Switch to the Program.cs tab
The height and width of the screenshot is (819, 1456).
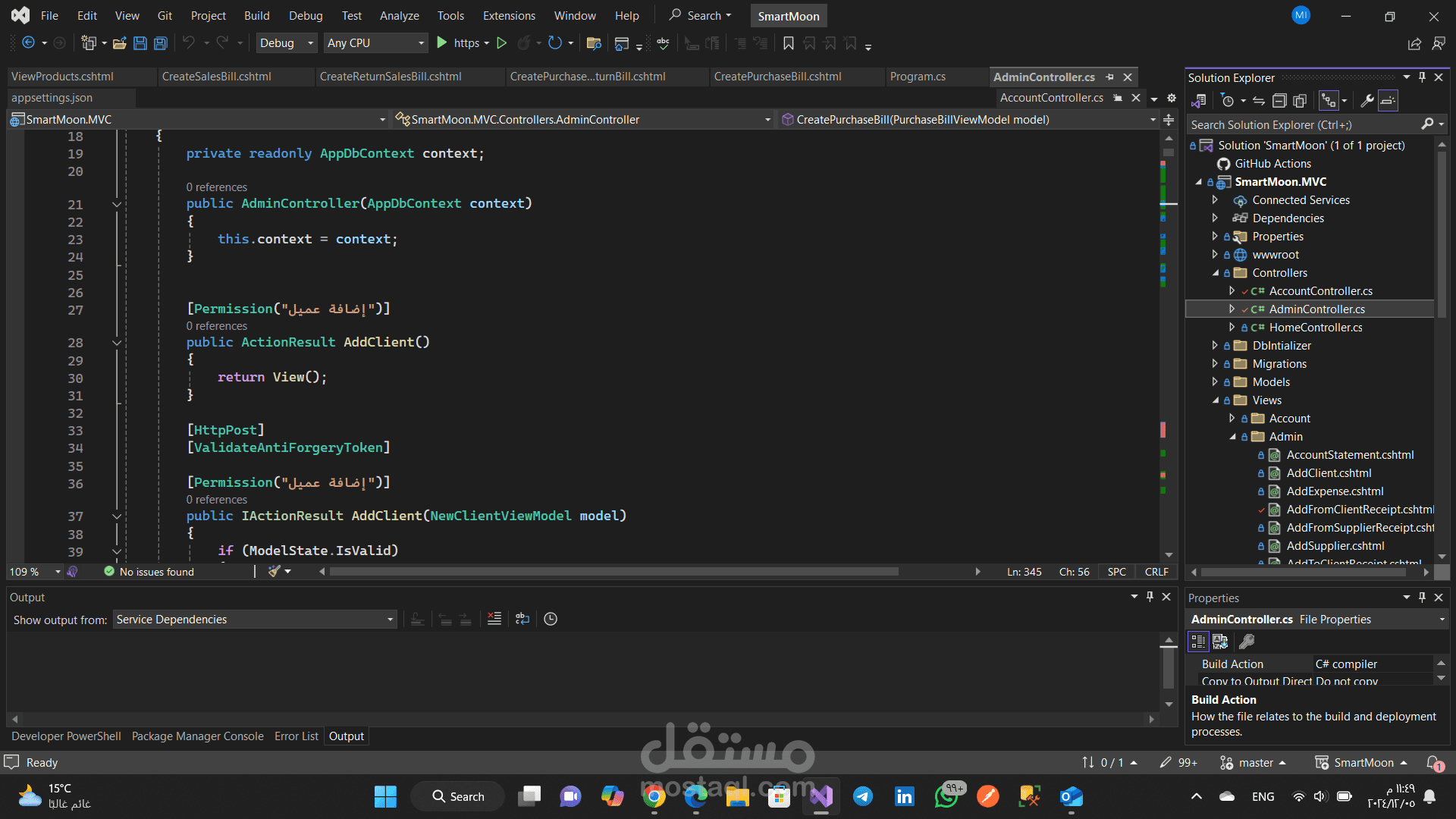(918, 77)
